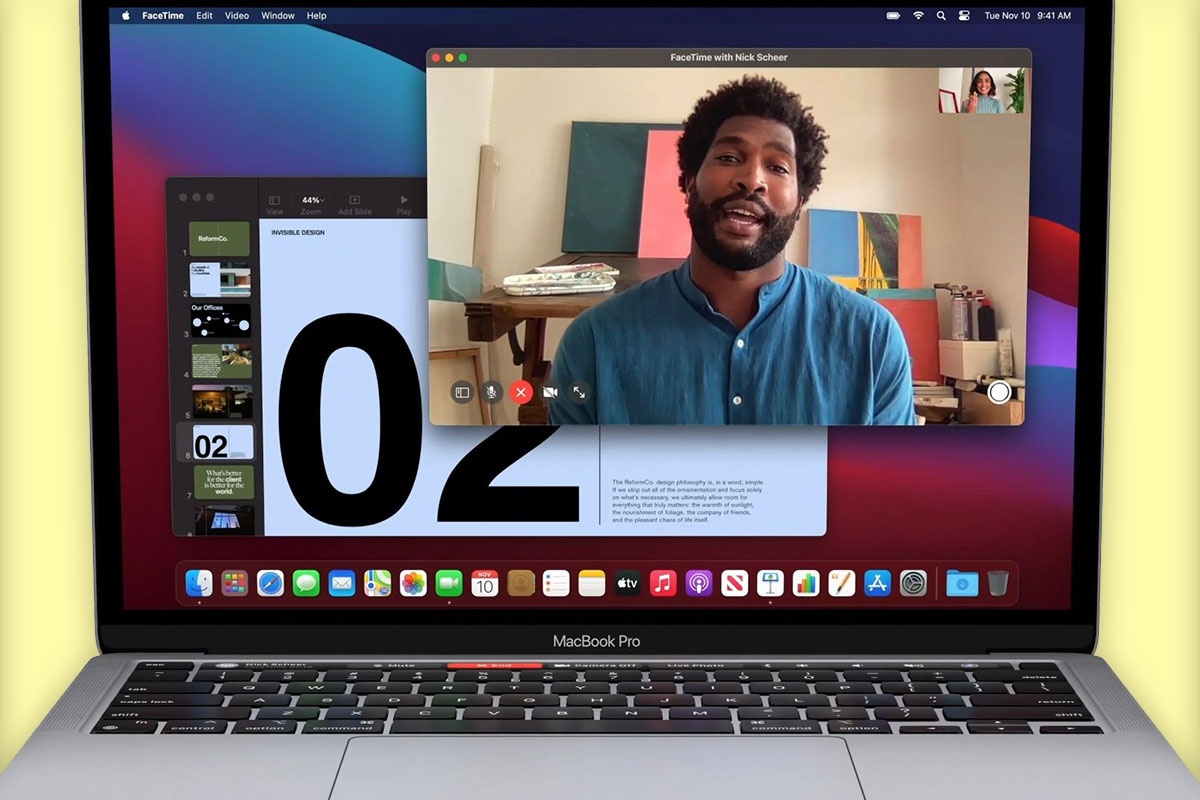Click the Add Slide icon in Keynote
This screenshot has height=800, width=1200.
point(353,199)
